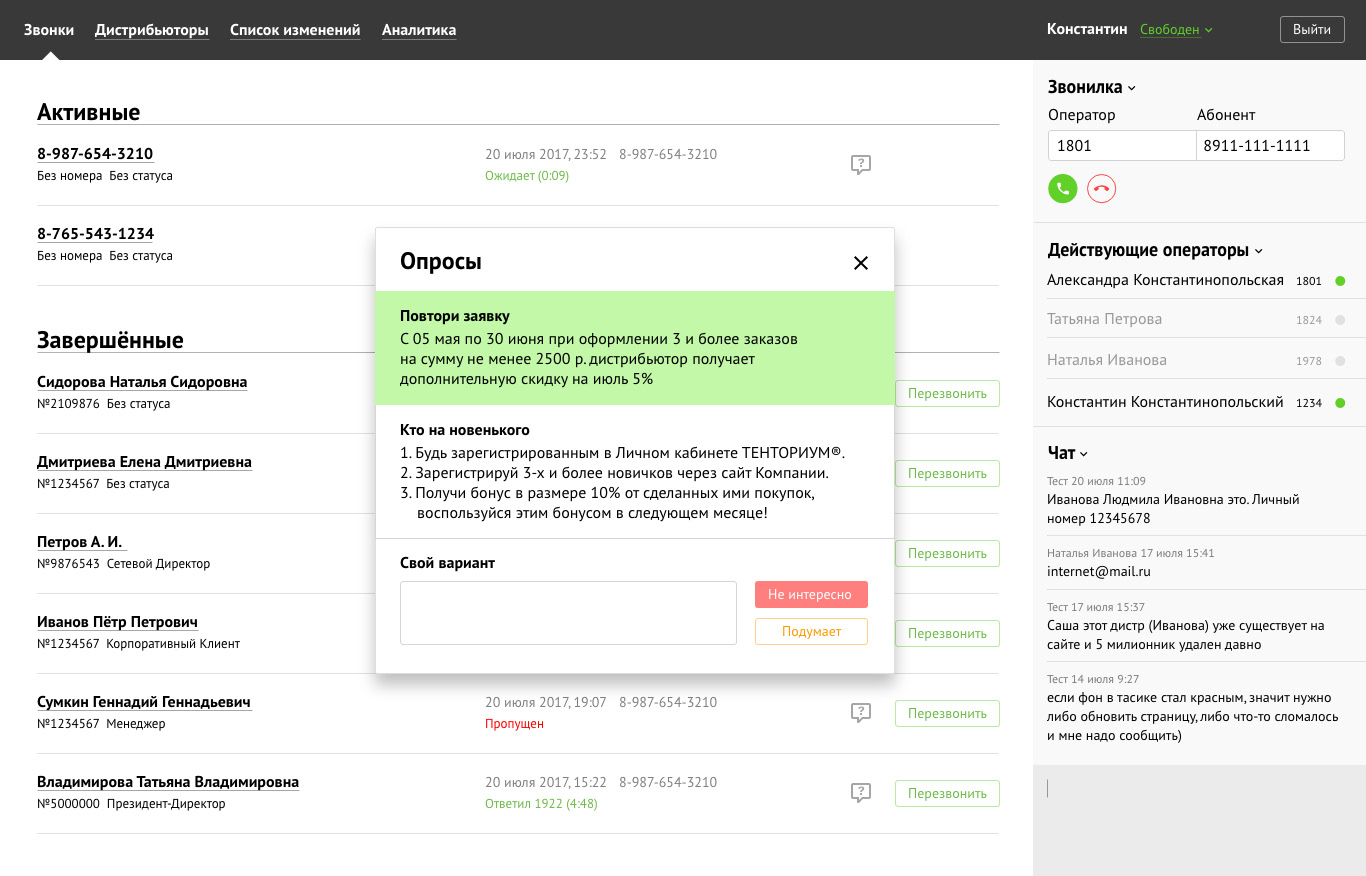The width and height of the screenshot is (1366, 876).
Task: Toggle online status dot for Александра Константинопольская
Action: pyautogui.click(x=1340, y=281)
